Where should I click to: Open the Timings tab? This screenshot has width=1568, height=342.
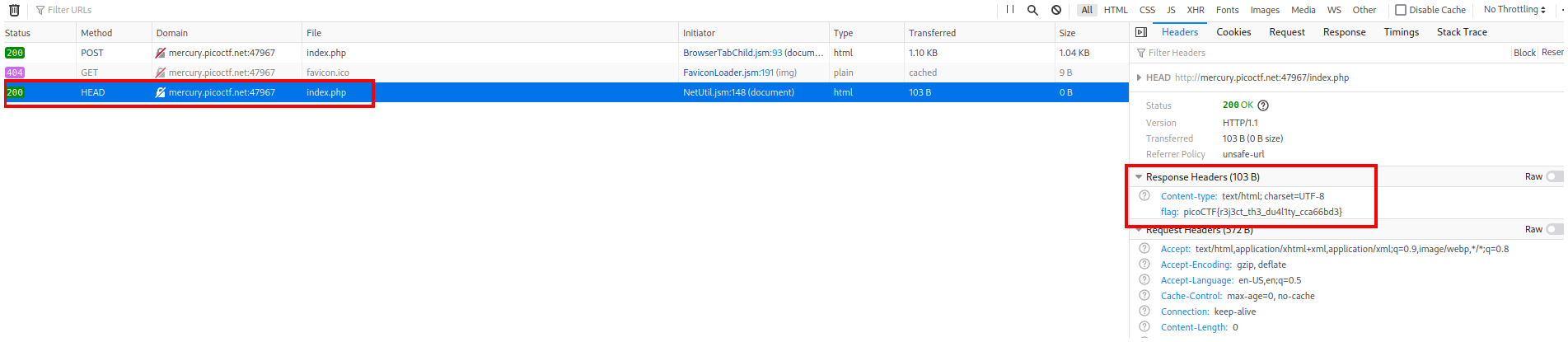(1401, 32)
